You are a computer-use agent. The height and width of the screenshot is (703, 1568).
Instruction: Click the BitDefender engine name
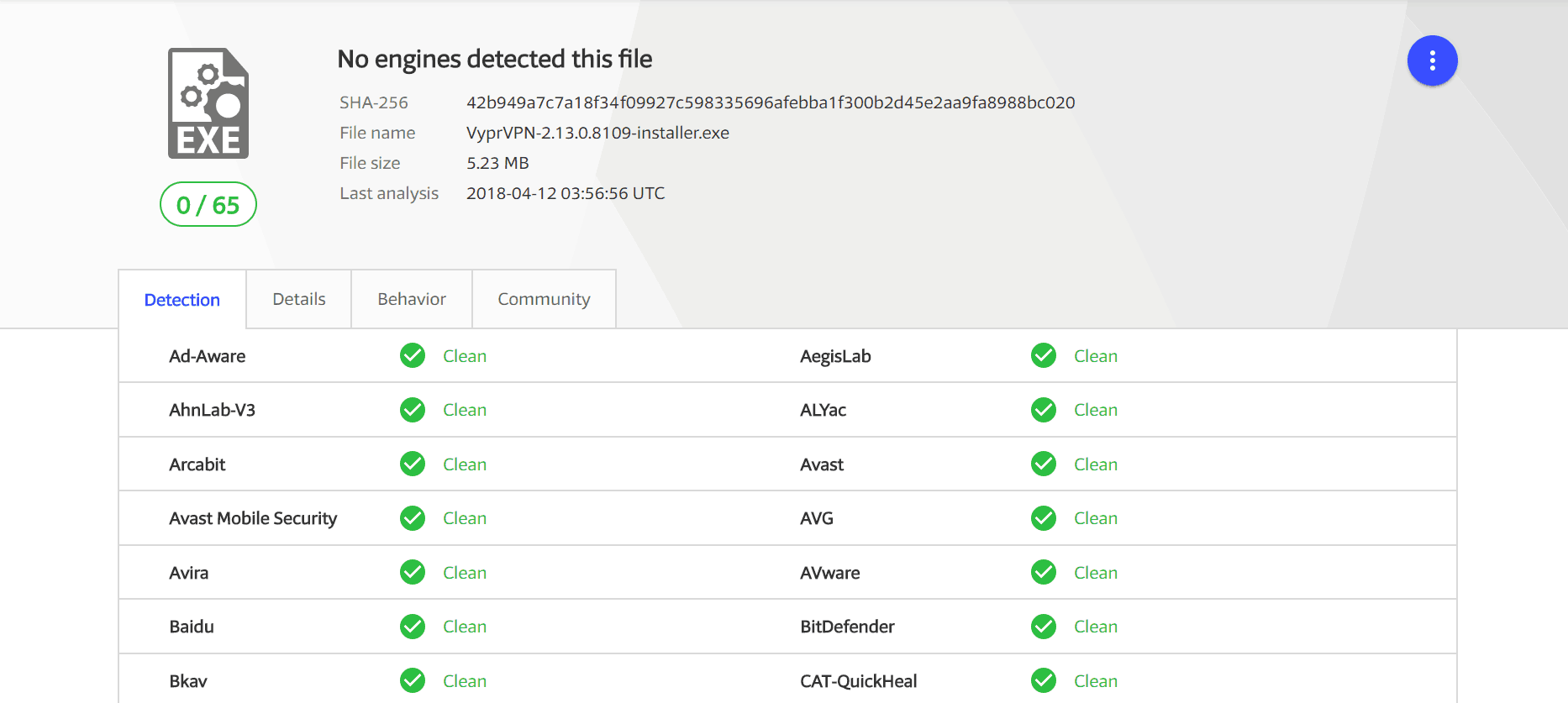[847, 627]
